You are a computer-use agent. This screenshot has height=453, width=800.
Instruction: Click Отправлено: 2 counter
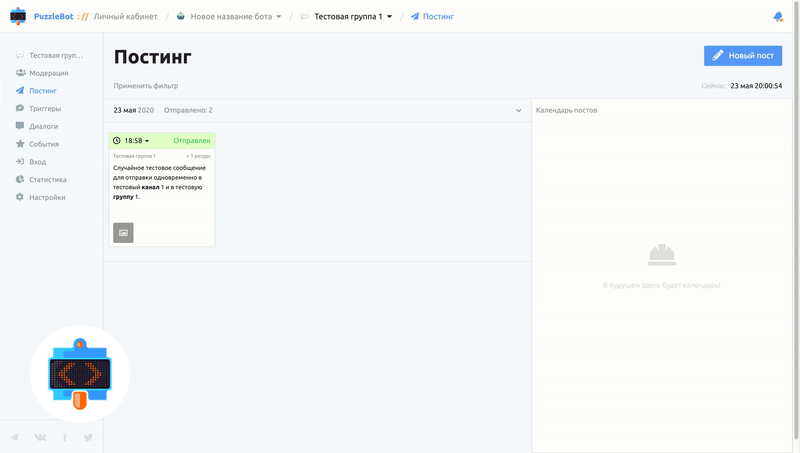click(188, 110)
